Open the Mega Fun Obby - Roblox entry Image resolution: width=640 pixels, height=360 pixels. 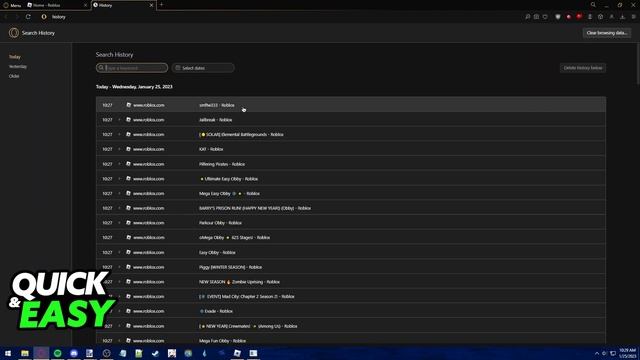pyautogui.click(x=351, y=340)
